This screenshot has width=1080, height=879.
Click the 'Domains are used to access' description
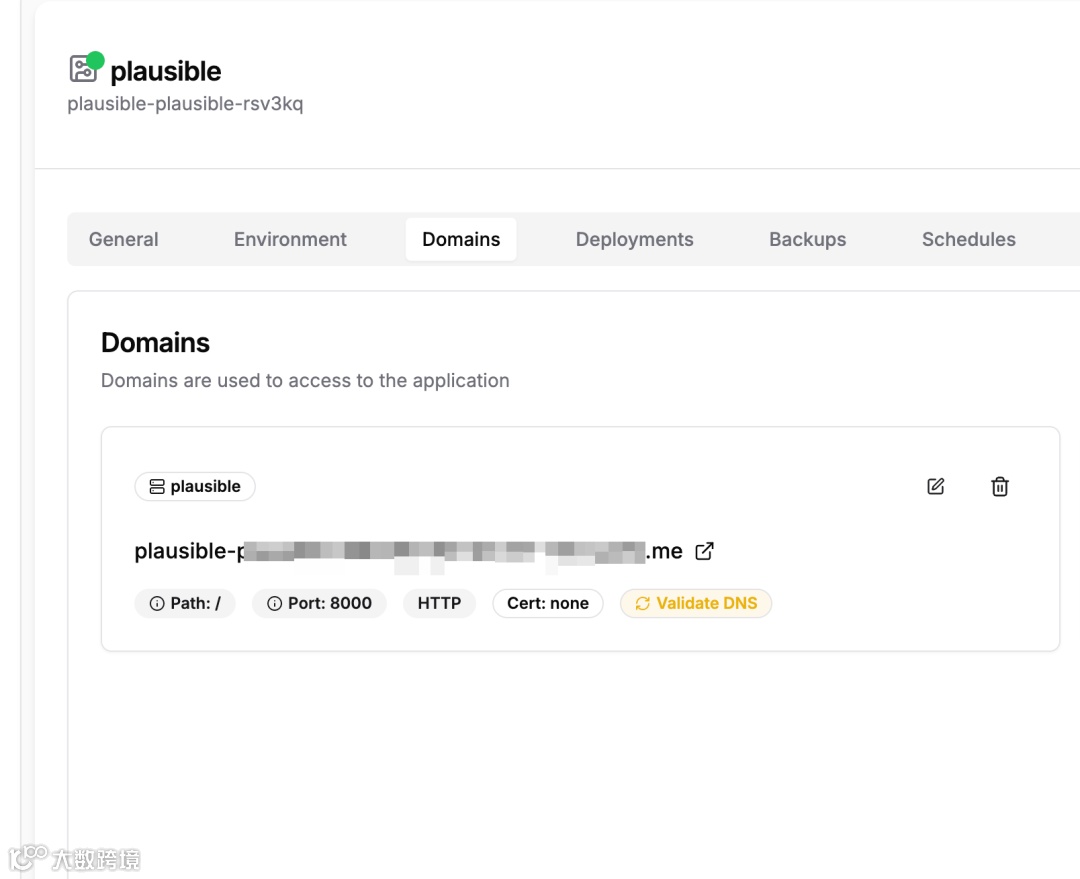305,380
